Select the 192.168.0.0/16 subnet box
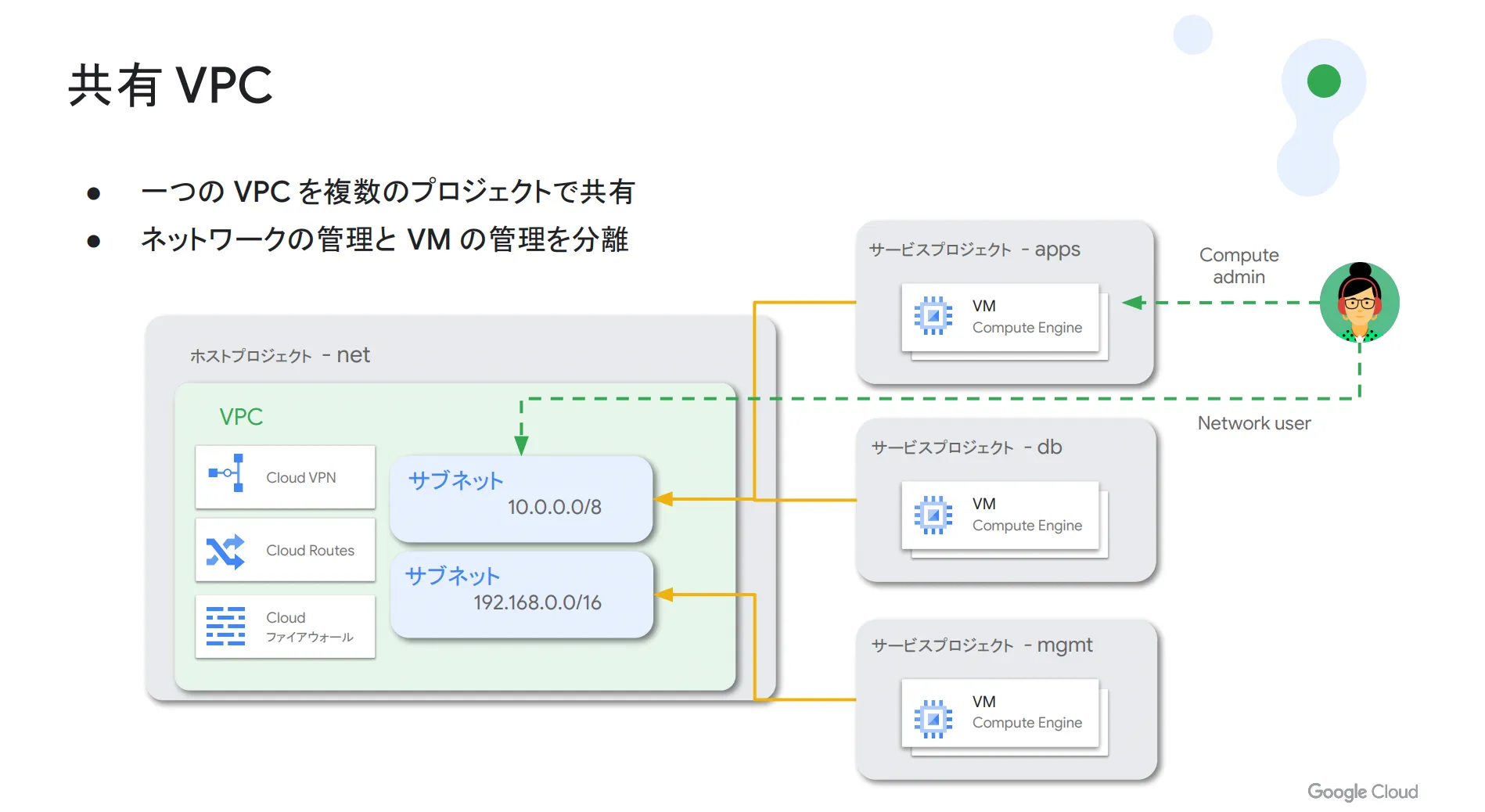1485x812 pixels. coord(521,595)
